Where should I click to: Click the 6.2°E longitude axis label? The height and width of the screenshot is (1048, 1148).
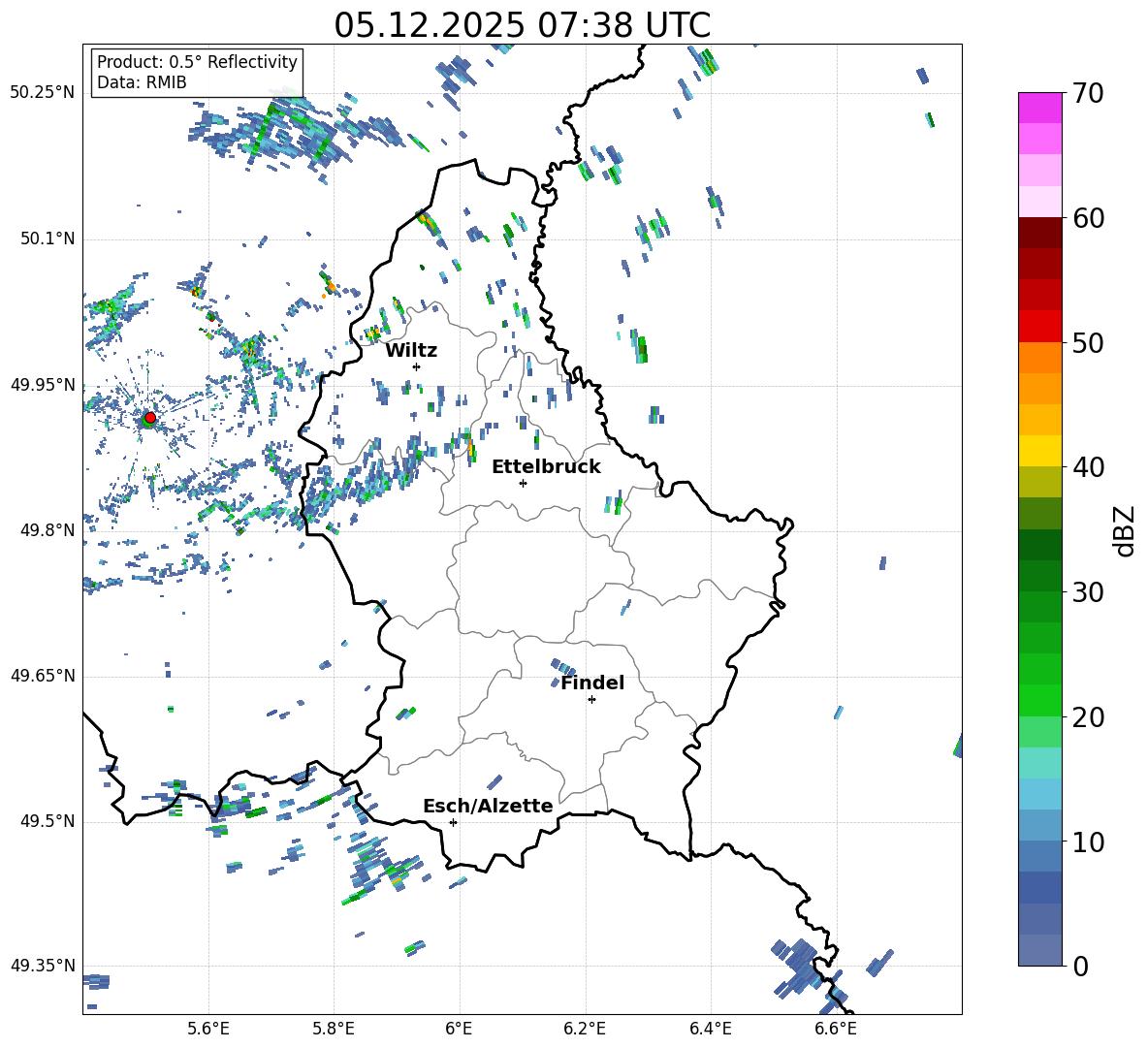(x=586, y=1028)
